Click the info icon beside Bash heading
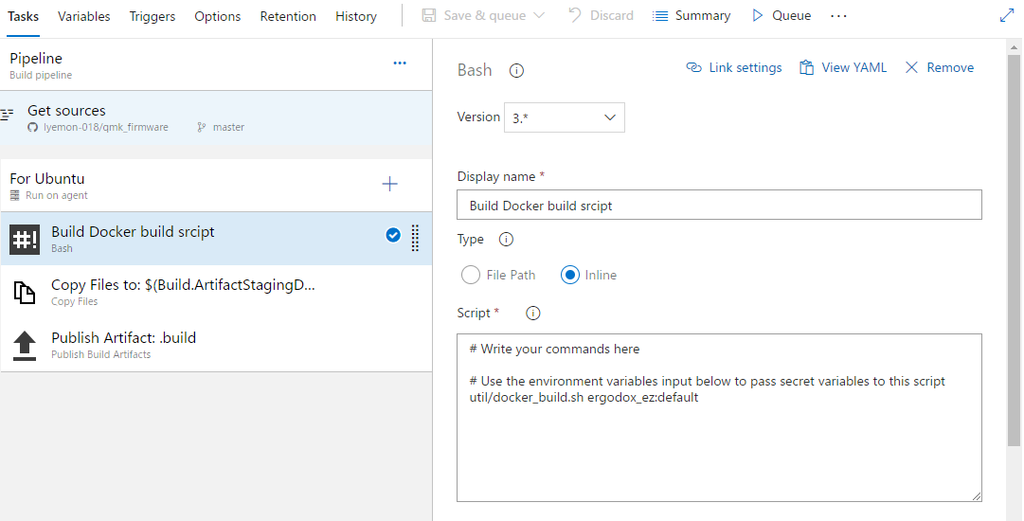This screenshot has width=1024, height=521. tap(517, 71)
